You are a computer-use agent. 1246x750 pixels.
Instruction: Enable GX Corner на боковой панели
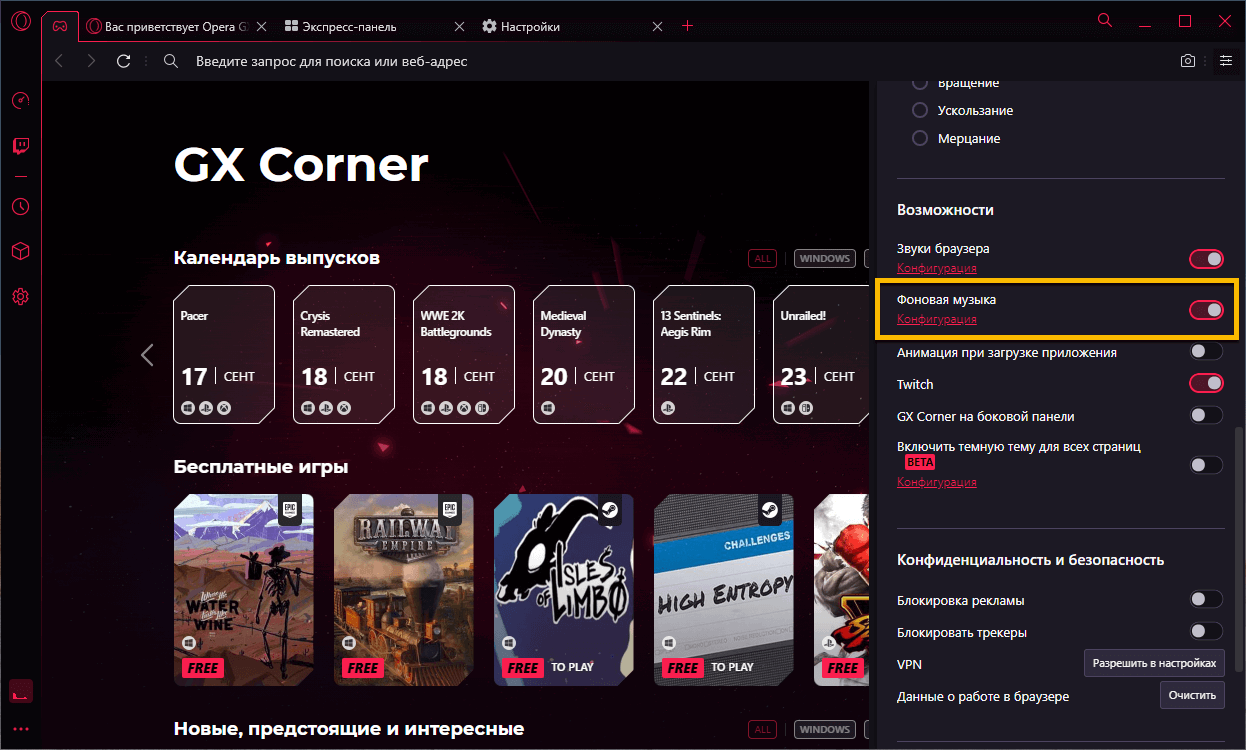(x=1206, y=416)
